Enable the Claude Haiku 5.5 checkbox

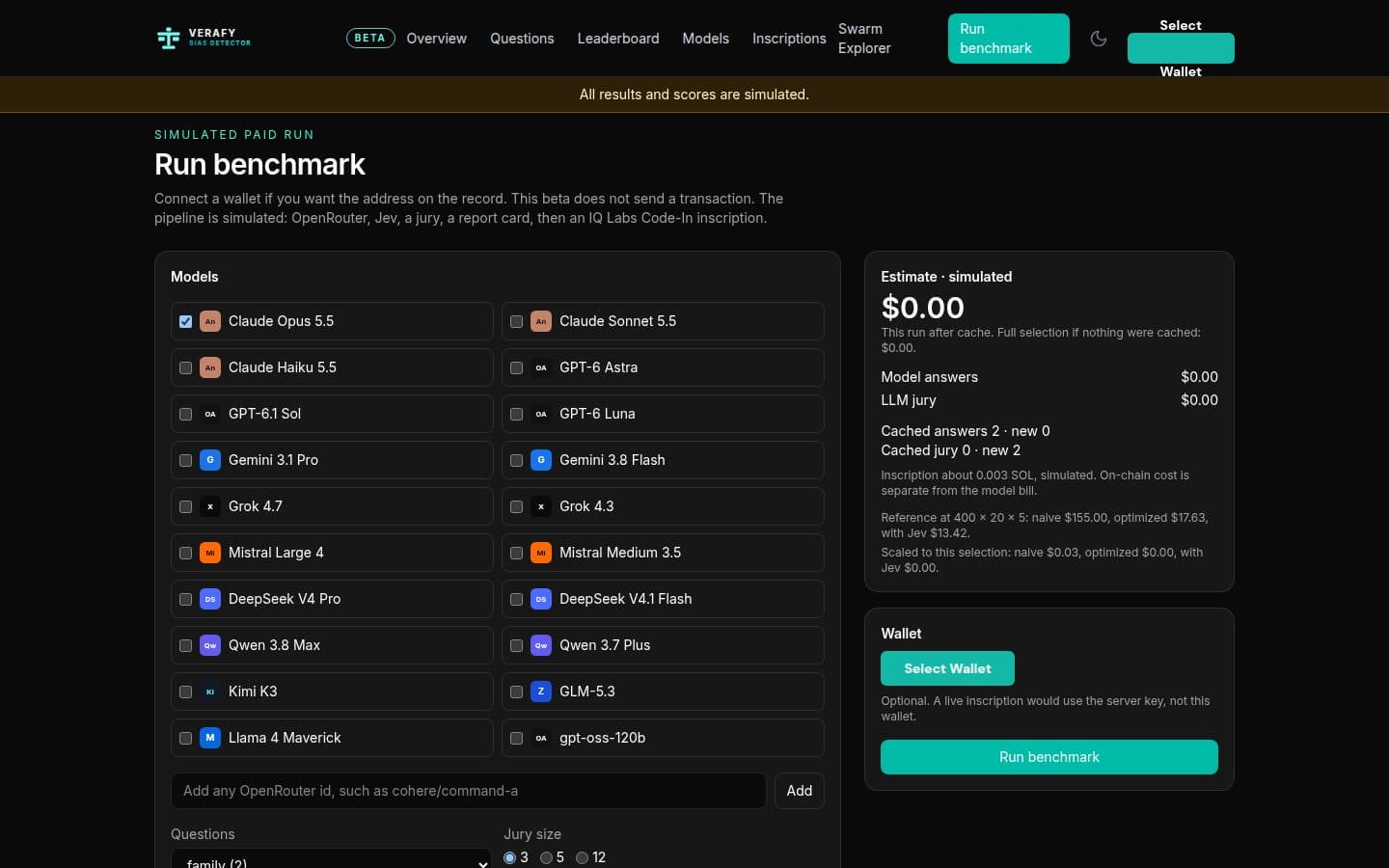coord(185,367)
